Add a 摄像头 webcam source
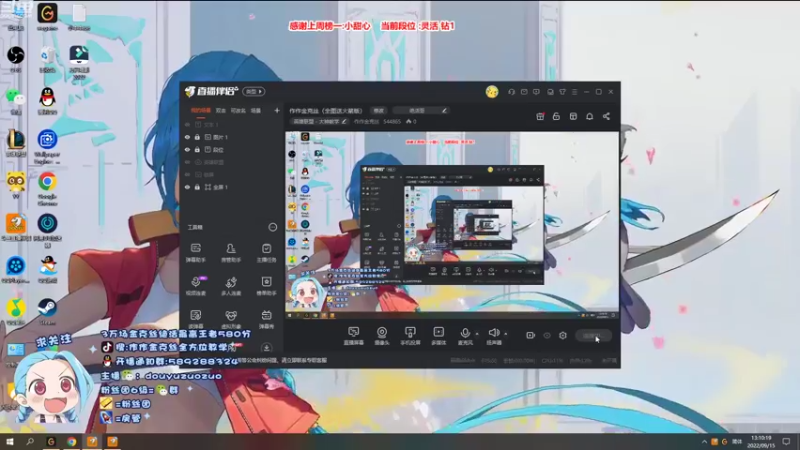800x450 pixels. pyautogui.click(x=382, y=336)
